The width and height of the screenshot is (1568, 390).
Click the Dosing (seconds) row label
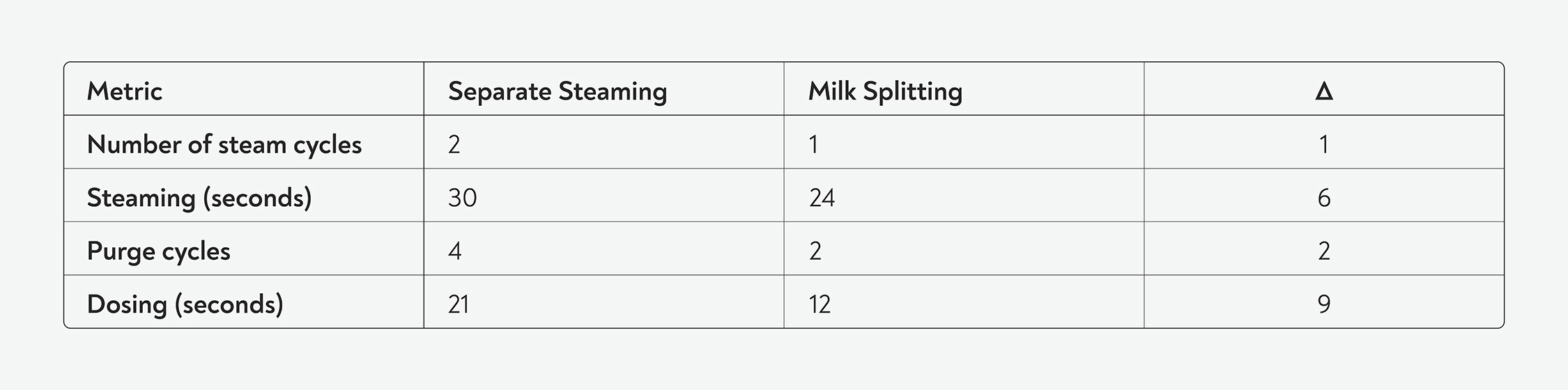pyautogui.click(x=185, y=304)
